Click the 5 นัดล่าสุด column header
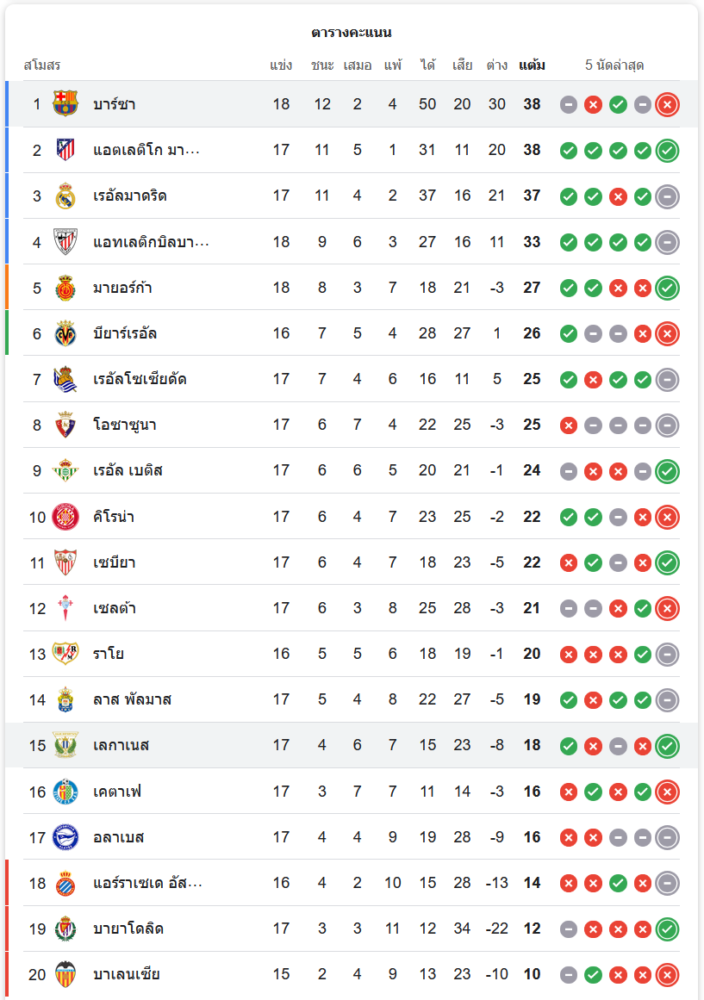The image size is (704, 1000). (614, 66)
